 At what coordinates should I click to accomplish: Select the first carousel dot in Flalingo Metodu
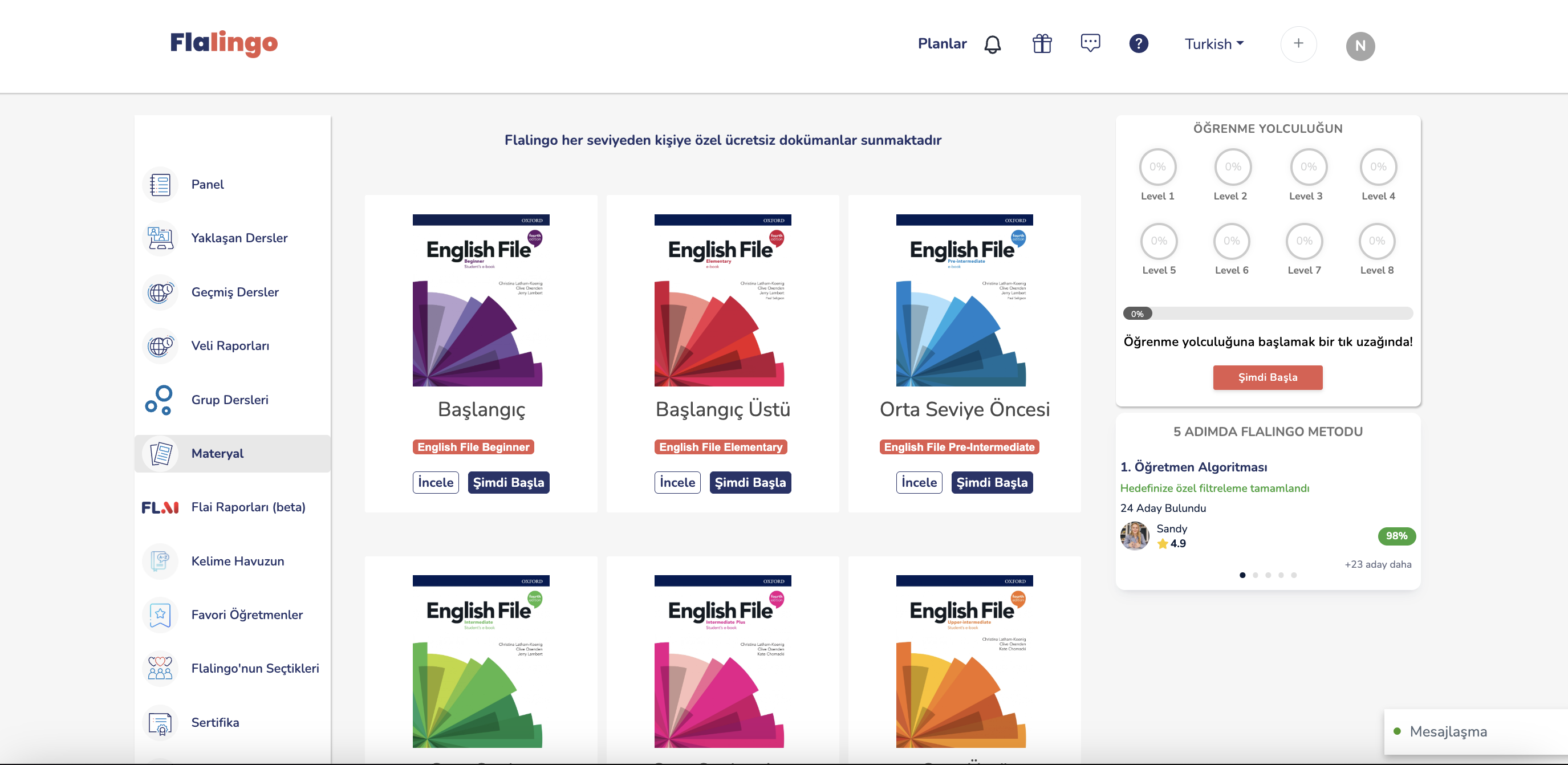coord(1242,575)
